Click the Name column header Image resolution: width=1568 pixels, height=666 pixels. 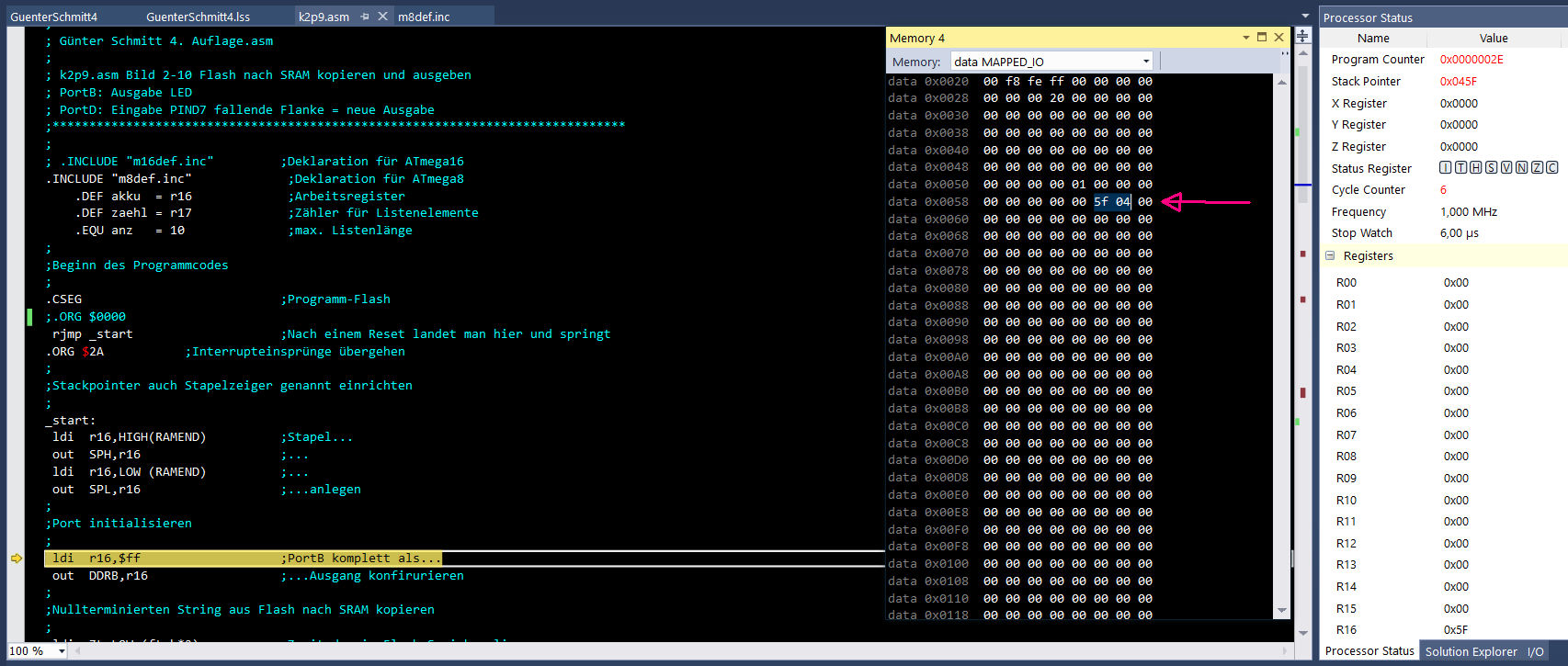pos(1373,38)
